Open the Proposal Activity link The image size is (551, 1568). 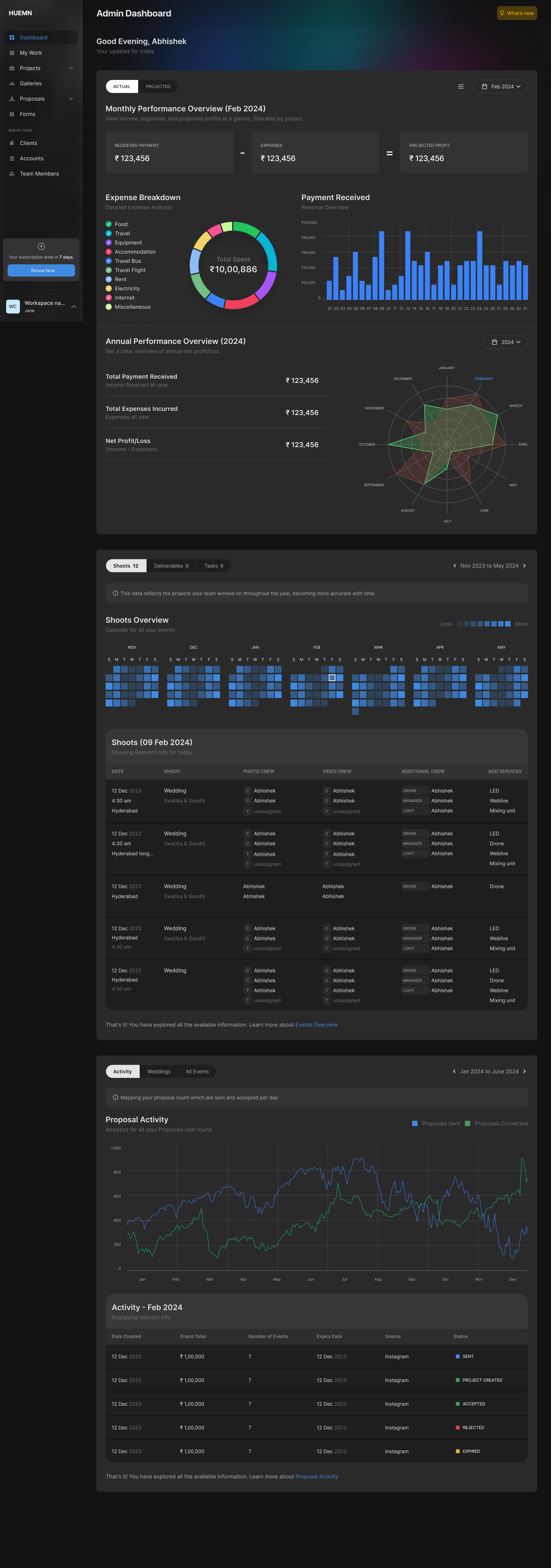pos(316,1476)
